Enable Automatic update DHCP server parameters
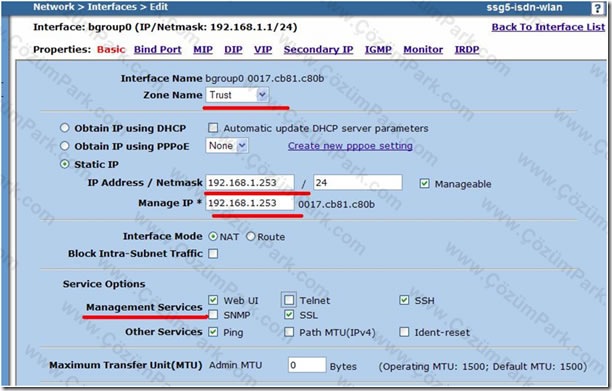Viewport: 612px width, 391px height. [x=213, y=128]
